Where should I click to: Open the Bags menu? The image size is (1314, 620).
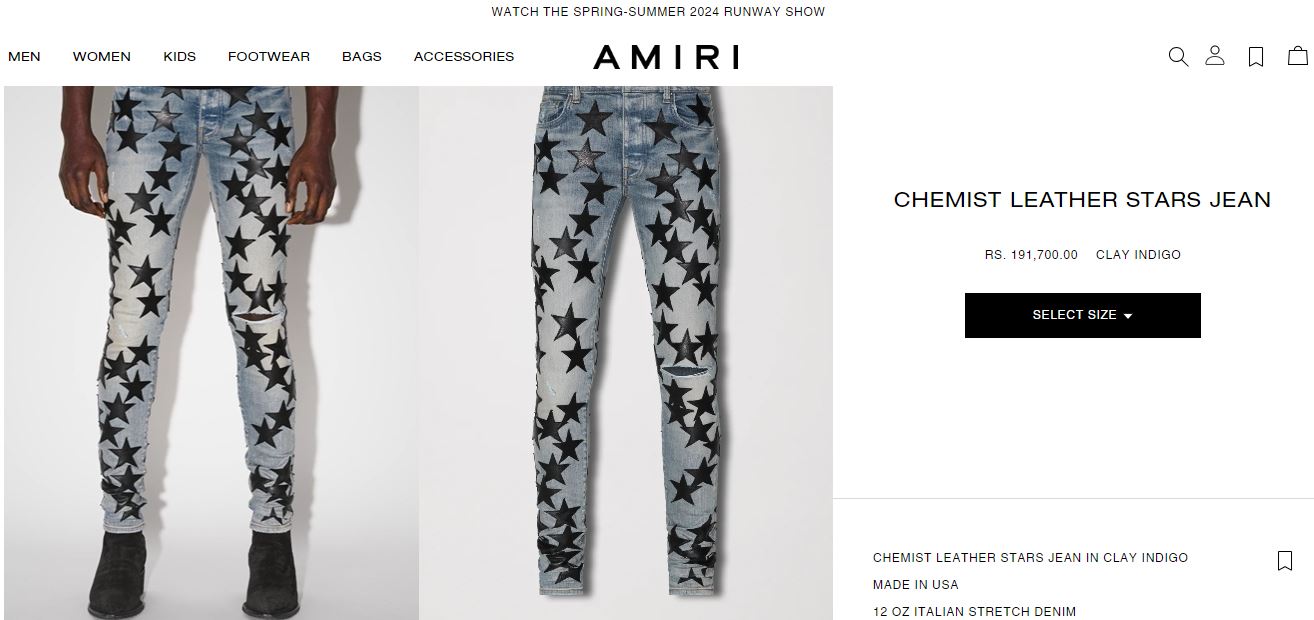[362, 57]
